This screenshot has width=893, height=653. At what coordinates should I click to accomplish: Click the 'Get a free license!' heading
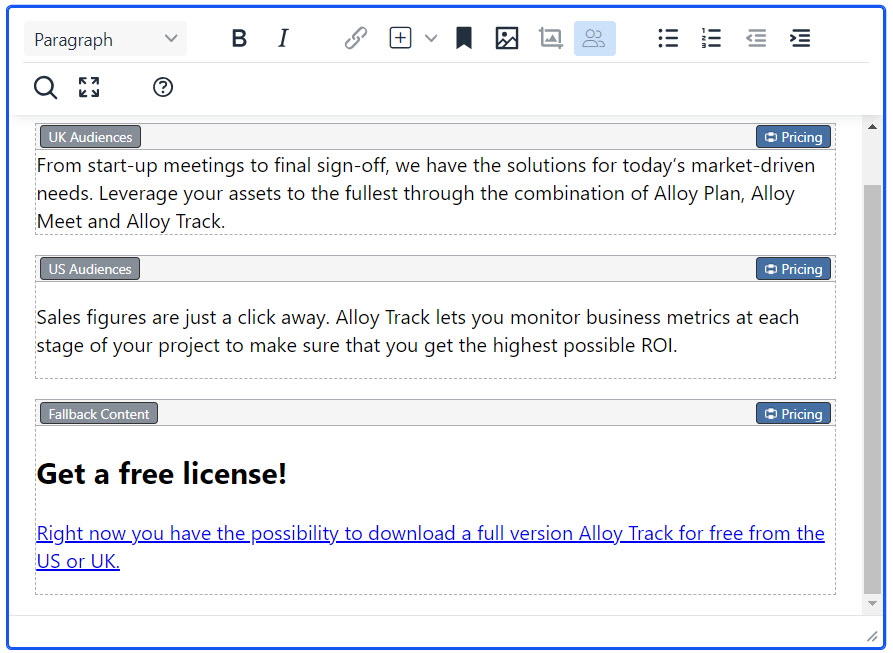pyautogui.click(x=162, y=474)
